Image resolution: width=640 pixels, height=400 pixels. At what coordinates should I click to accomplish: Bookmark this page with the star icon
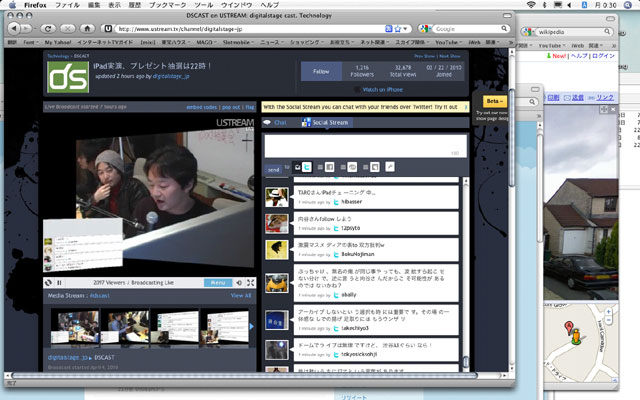point(398,29)
